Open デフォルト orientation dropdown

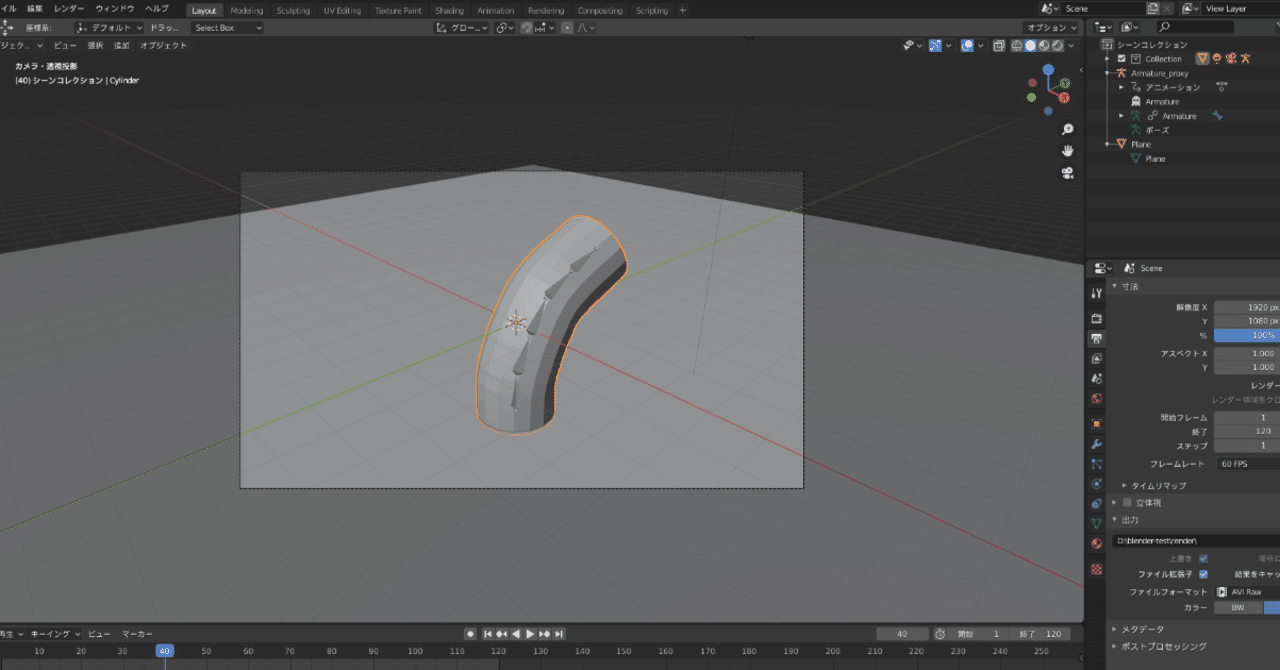111,28
